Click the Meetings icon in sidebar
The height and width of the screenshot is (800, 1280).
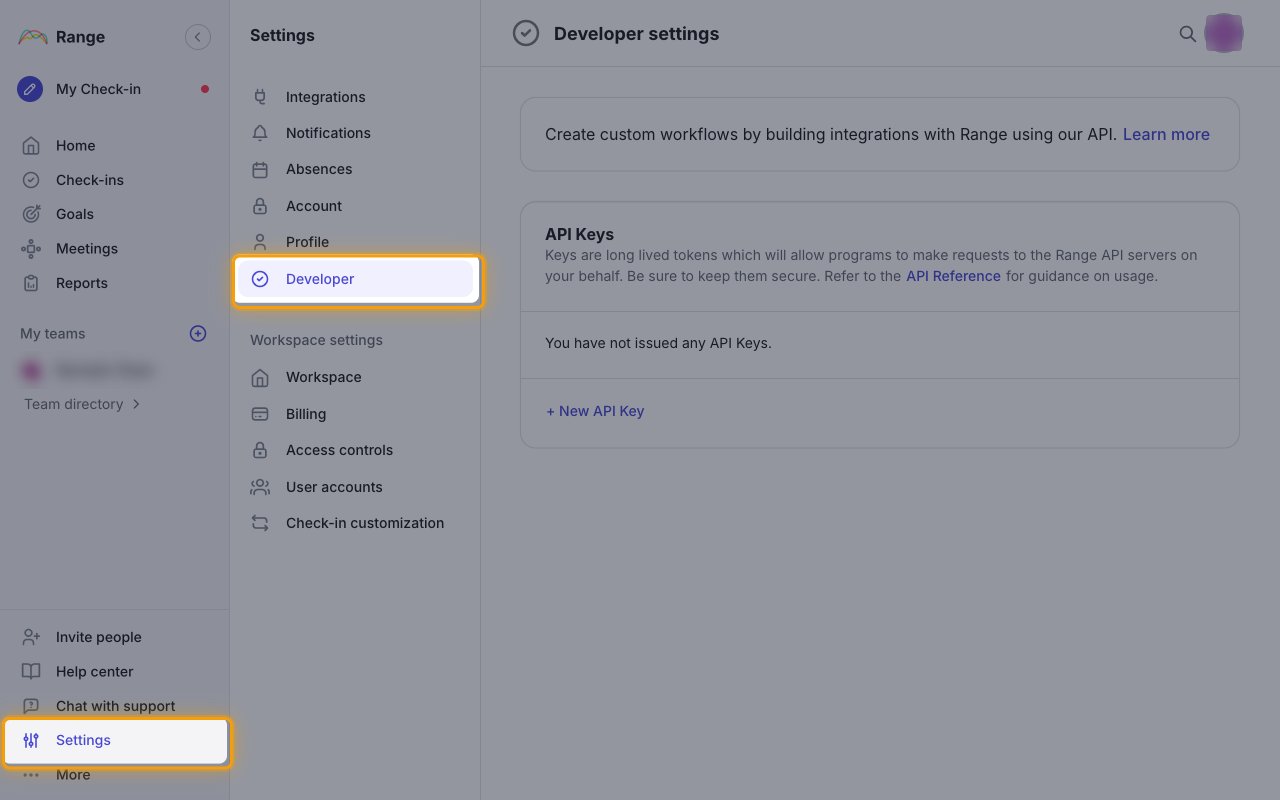click(x=31, y=248)
